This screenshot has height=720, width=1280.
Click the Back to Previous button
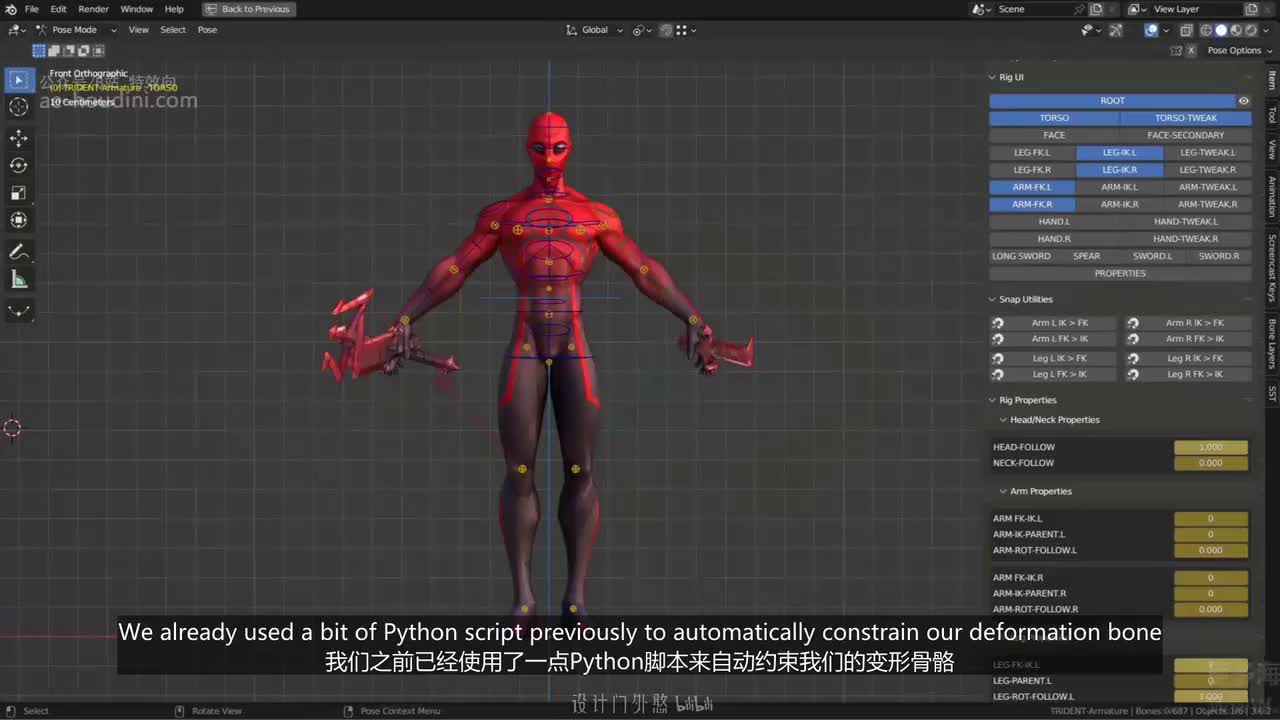pos(248,9)
